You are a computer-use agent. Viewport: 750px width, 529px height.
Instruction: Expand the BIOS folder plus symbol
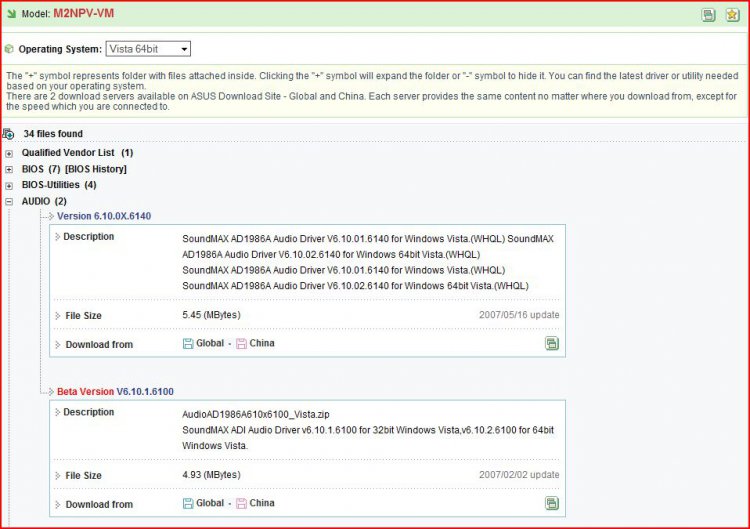tap(9, 169)
